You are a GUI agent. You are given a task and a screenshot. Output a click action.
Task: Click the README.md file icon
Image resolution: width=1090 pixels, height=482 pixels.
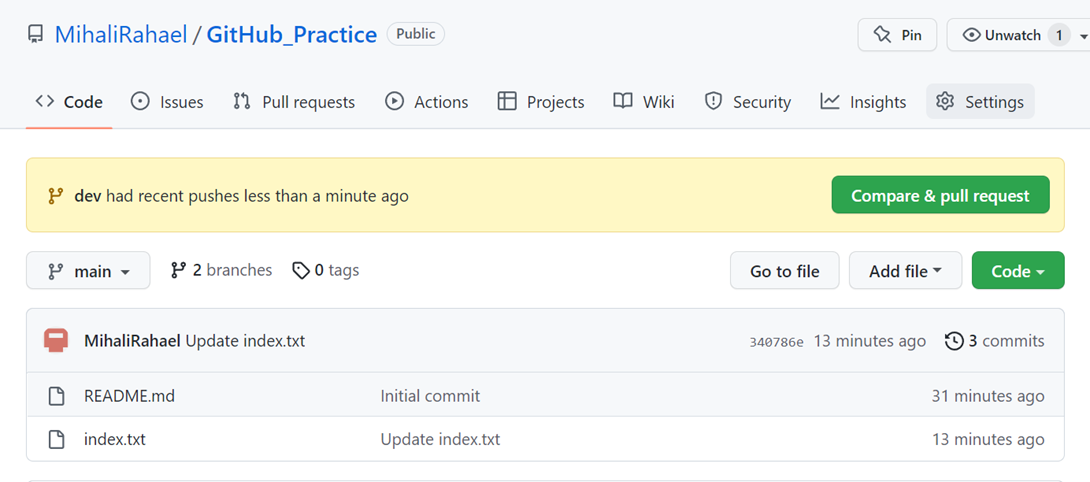(57, 396)
